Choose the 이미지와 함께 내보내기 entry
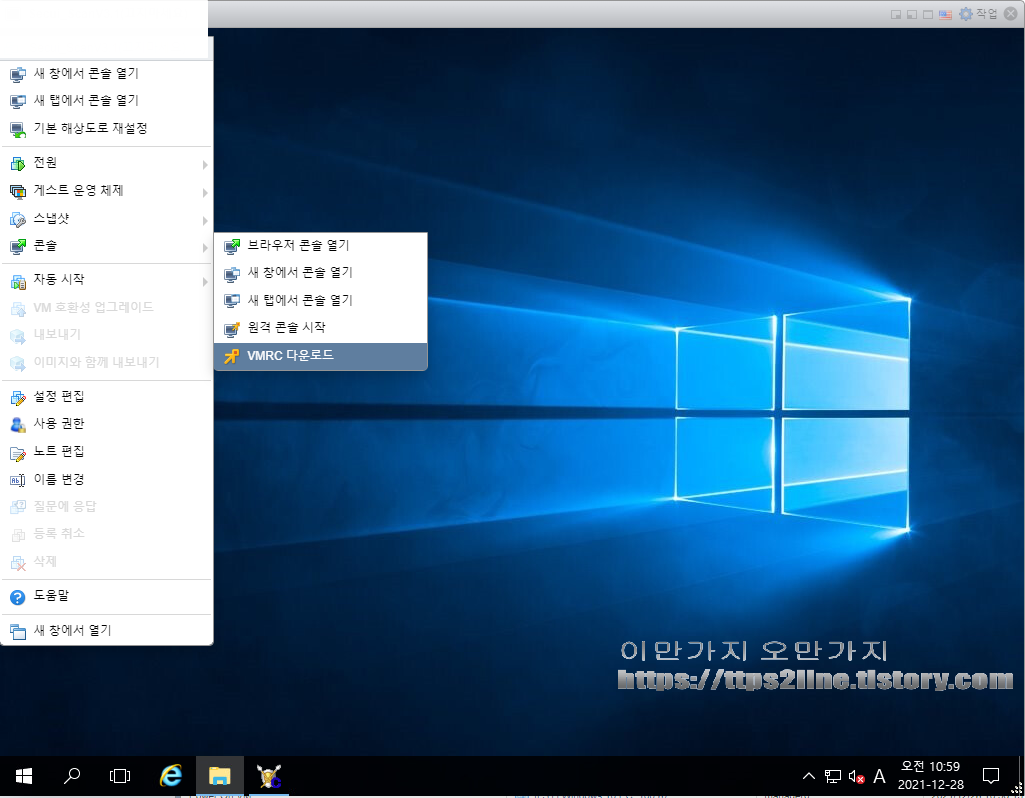The image size is (1025, 798). pos(107,363)
